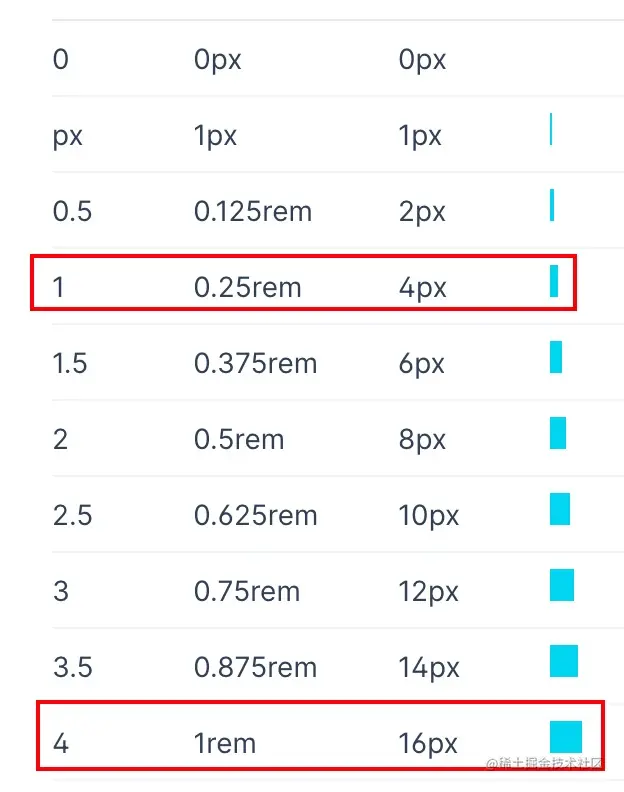Click the 0.375rem size value
The image size is (624, 792).
(x=255, y=364)
